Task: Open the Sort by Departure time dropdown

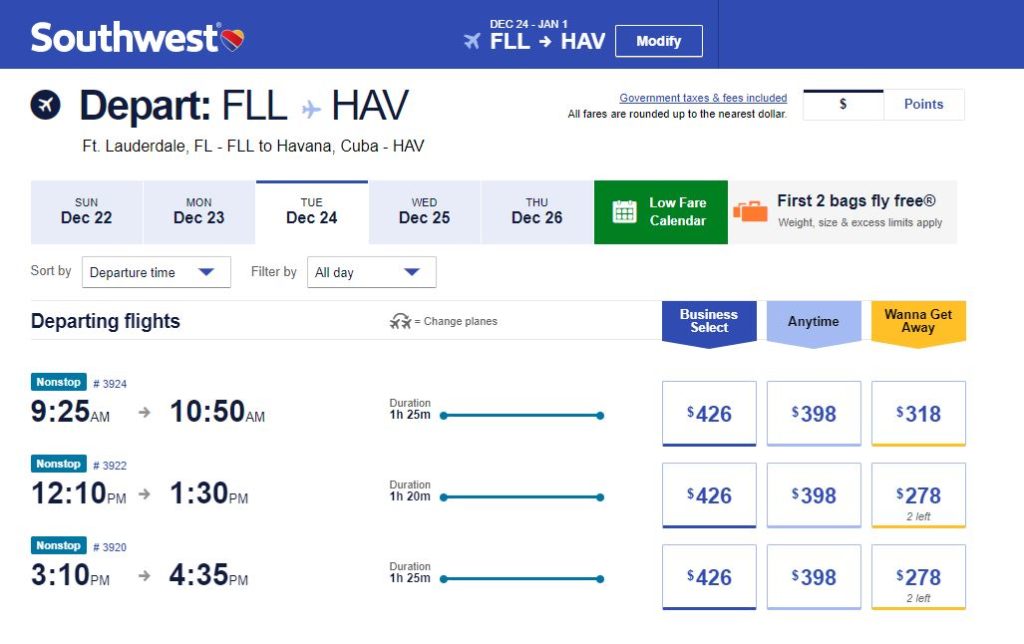Action: 156,272
